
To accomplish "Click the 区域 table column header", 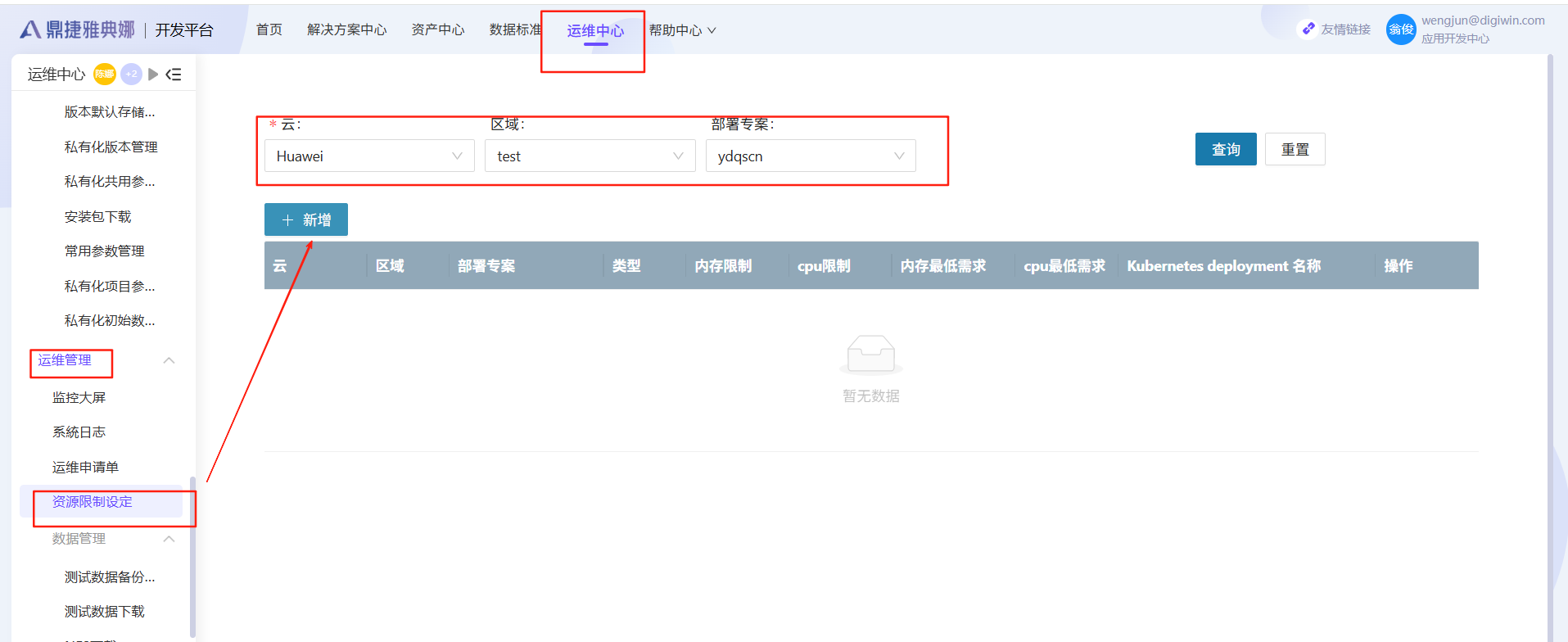I will 390,265.
